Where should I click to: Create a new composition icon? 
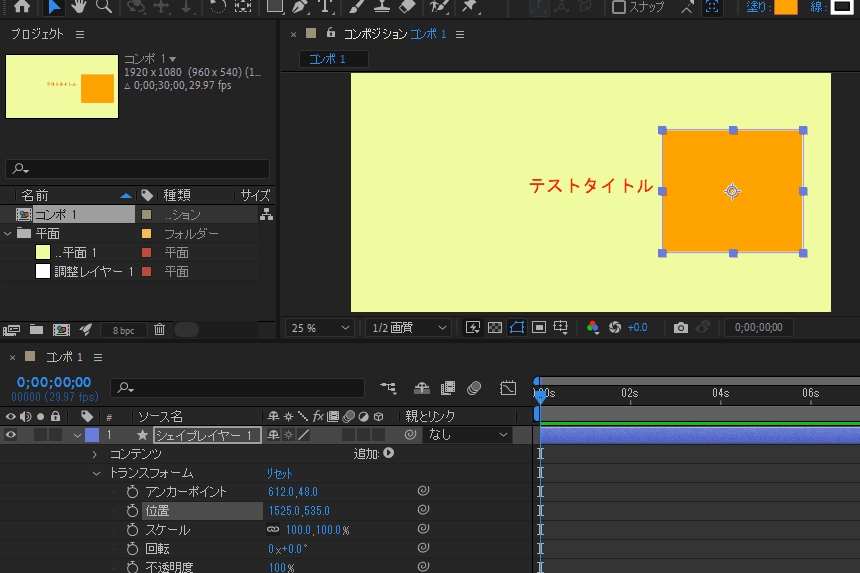61,330
